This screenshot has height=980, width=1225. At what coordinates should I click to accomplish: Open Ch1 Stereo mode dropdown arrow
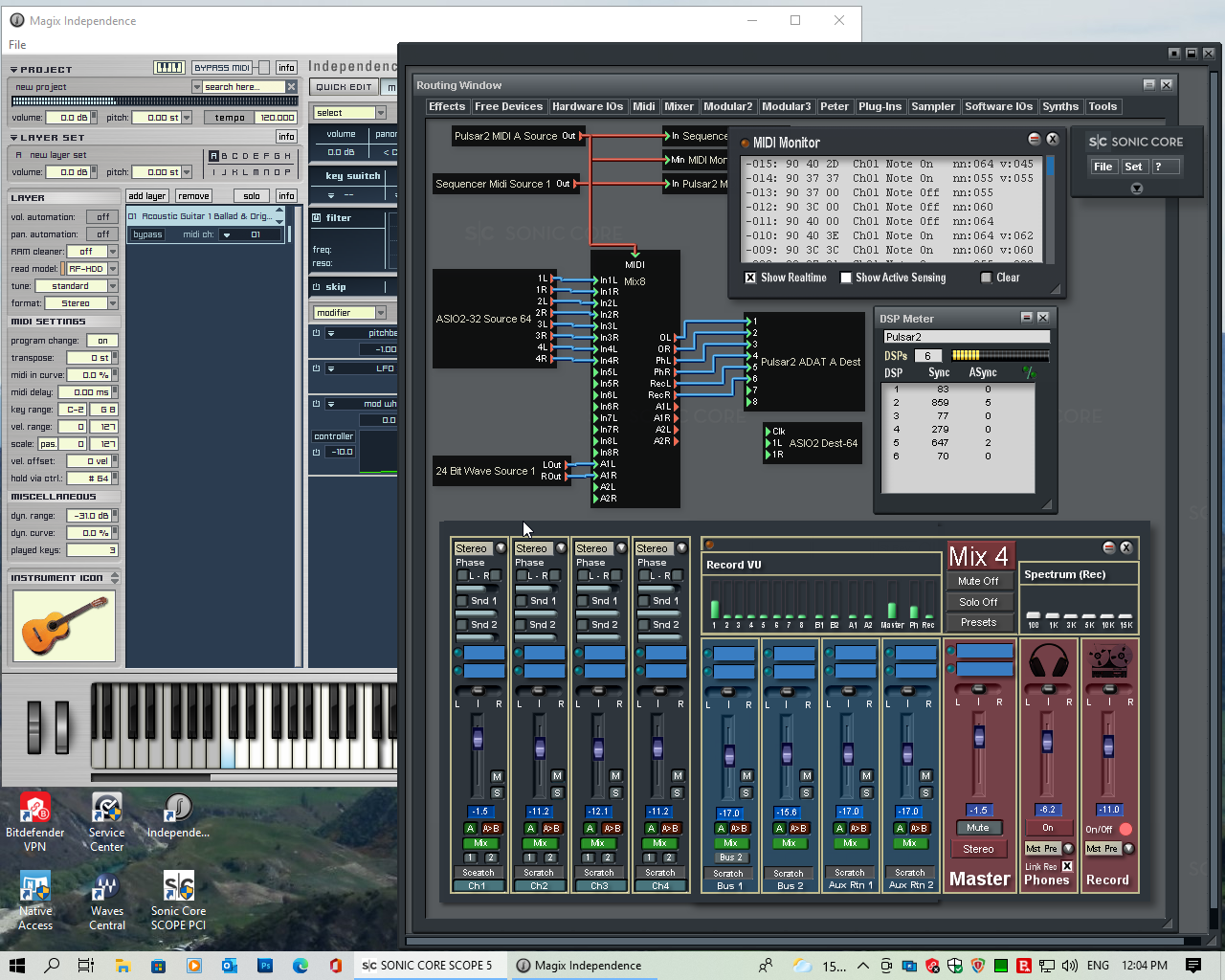click(x=500, y=548)
